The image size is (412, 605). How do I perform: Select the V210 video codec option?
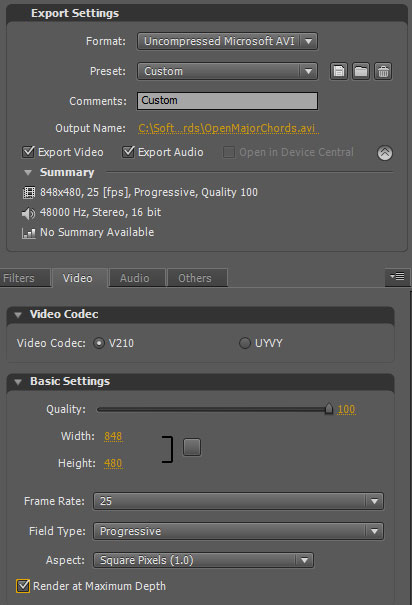tap(99, 343)
